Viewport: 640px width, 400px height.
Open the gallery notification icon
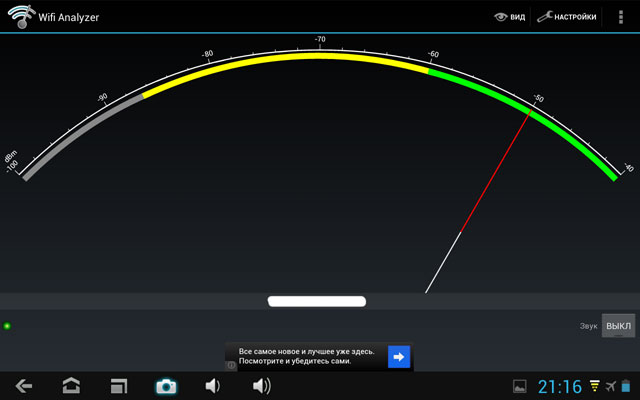click(520, 386)
